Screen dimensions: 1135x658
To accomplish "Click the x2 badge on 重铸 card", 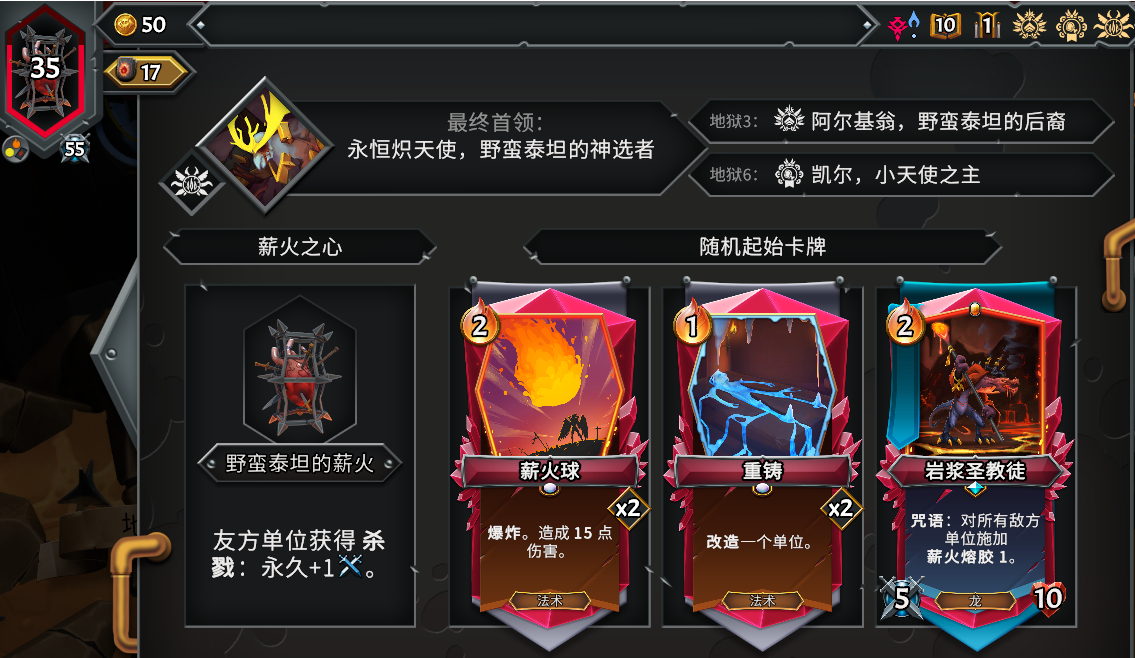I will (840, 508).
